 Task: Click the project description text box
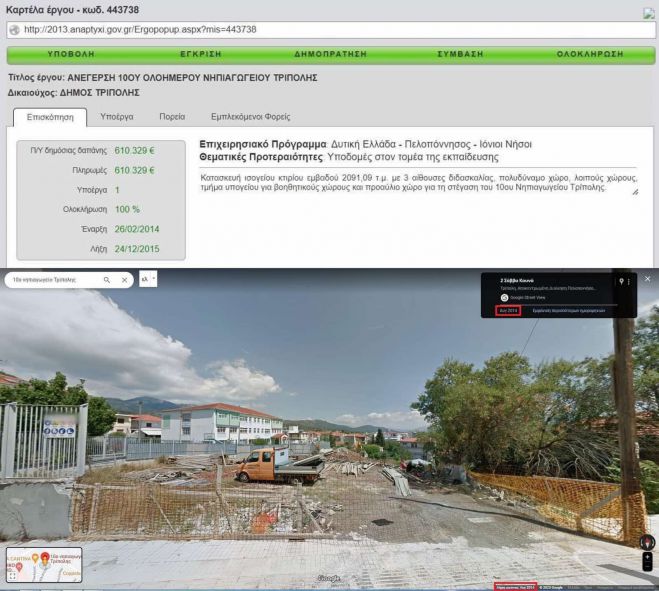coord(419,182)
